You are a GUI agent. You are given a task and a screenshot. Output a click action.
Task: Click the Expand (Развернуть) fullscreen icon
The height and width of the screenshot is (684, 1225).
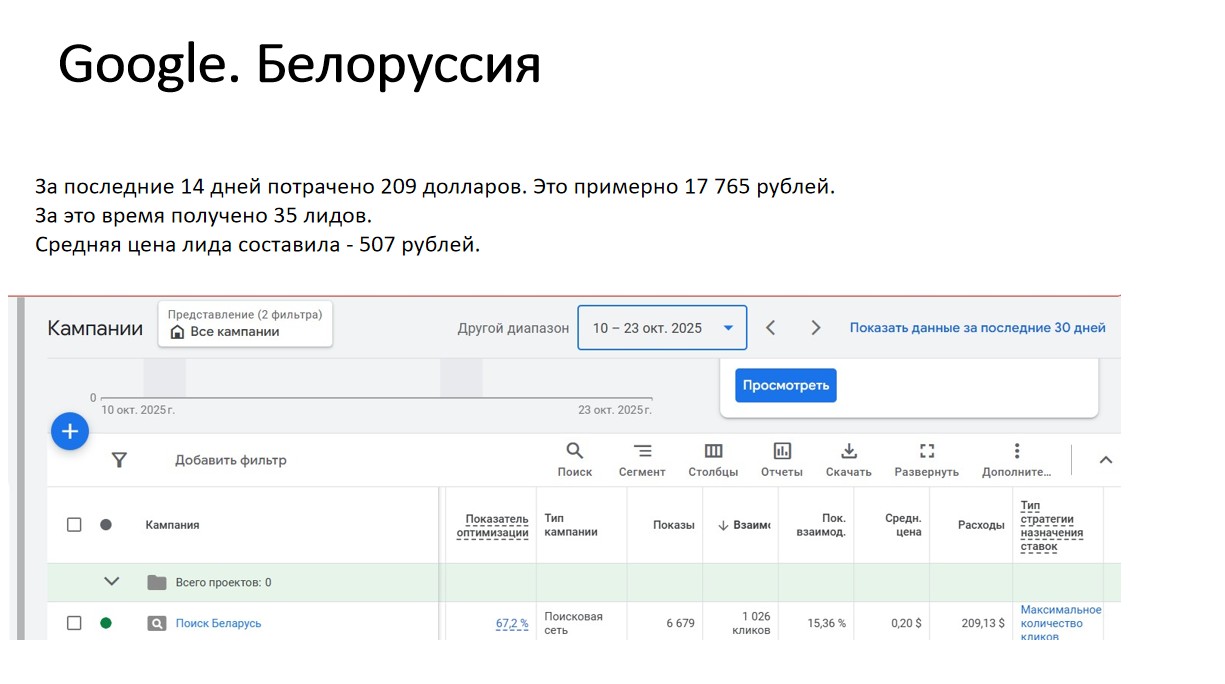[926, 452]
